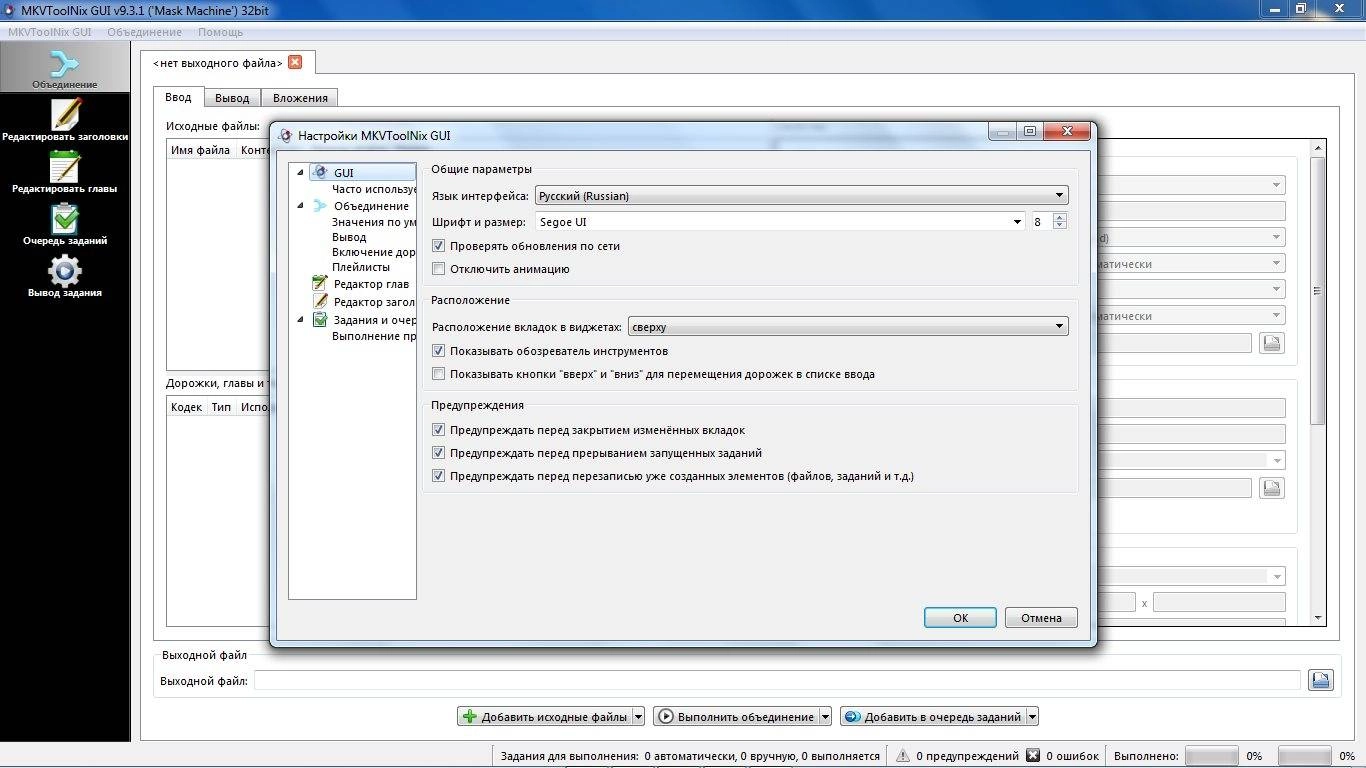Image resolution: width=1366 pixels, height=768 pixels.
Task: Collapse Задания и очередь node in tree
Action: [300, 320]
